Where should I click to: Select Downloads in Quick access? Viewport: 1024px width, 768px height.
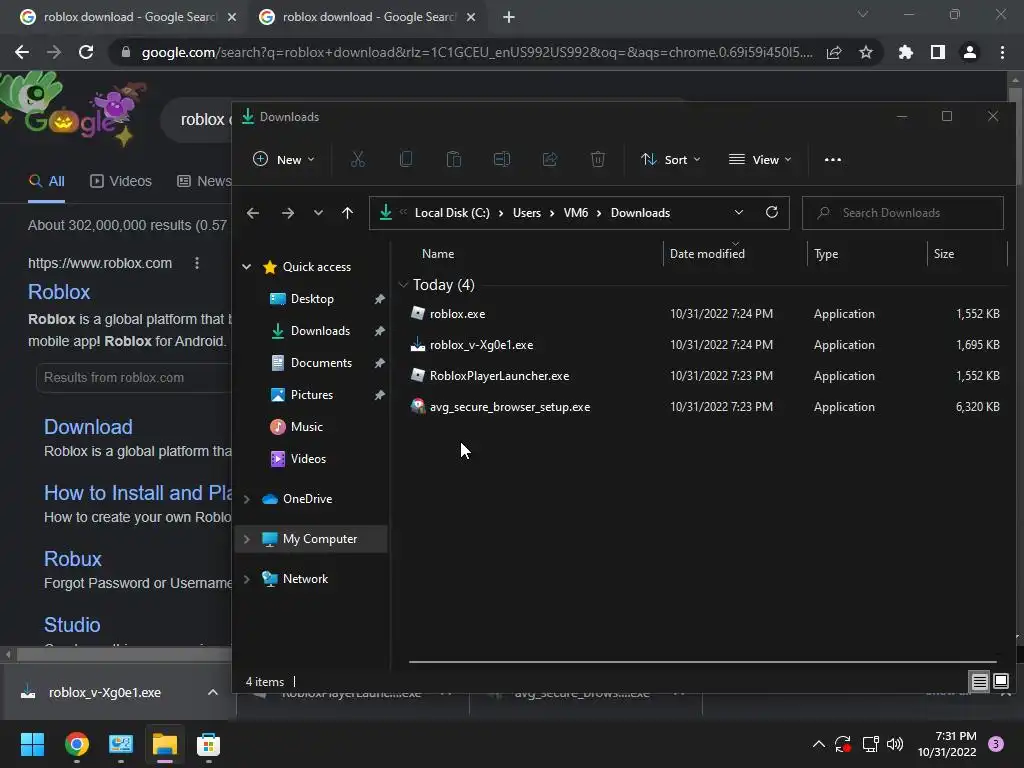pyautogui.click(x=320, y=331)
